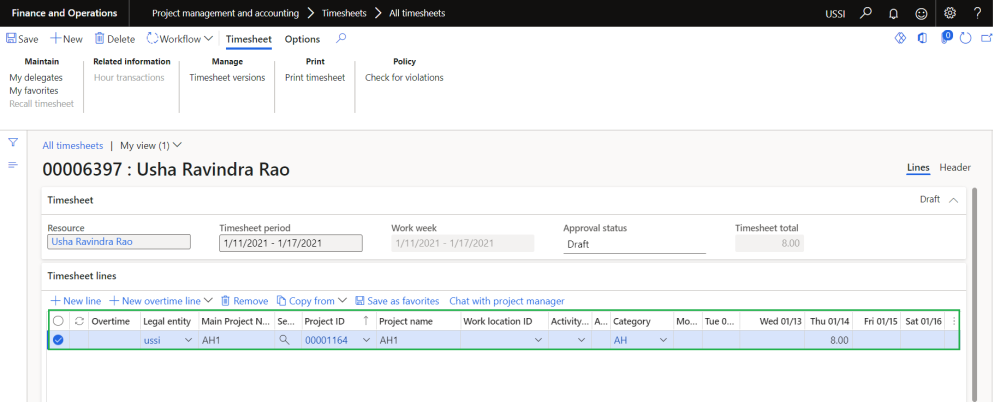Open the feedback smiley icon
The width and height of the screenshot is (1000, 402).
(x=921, y=13)
